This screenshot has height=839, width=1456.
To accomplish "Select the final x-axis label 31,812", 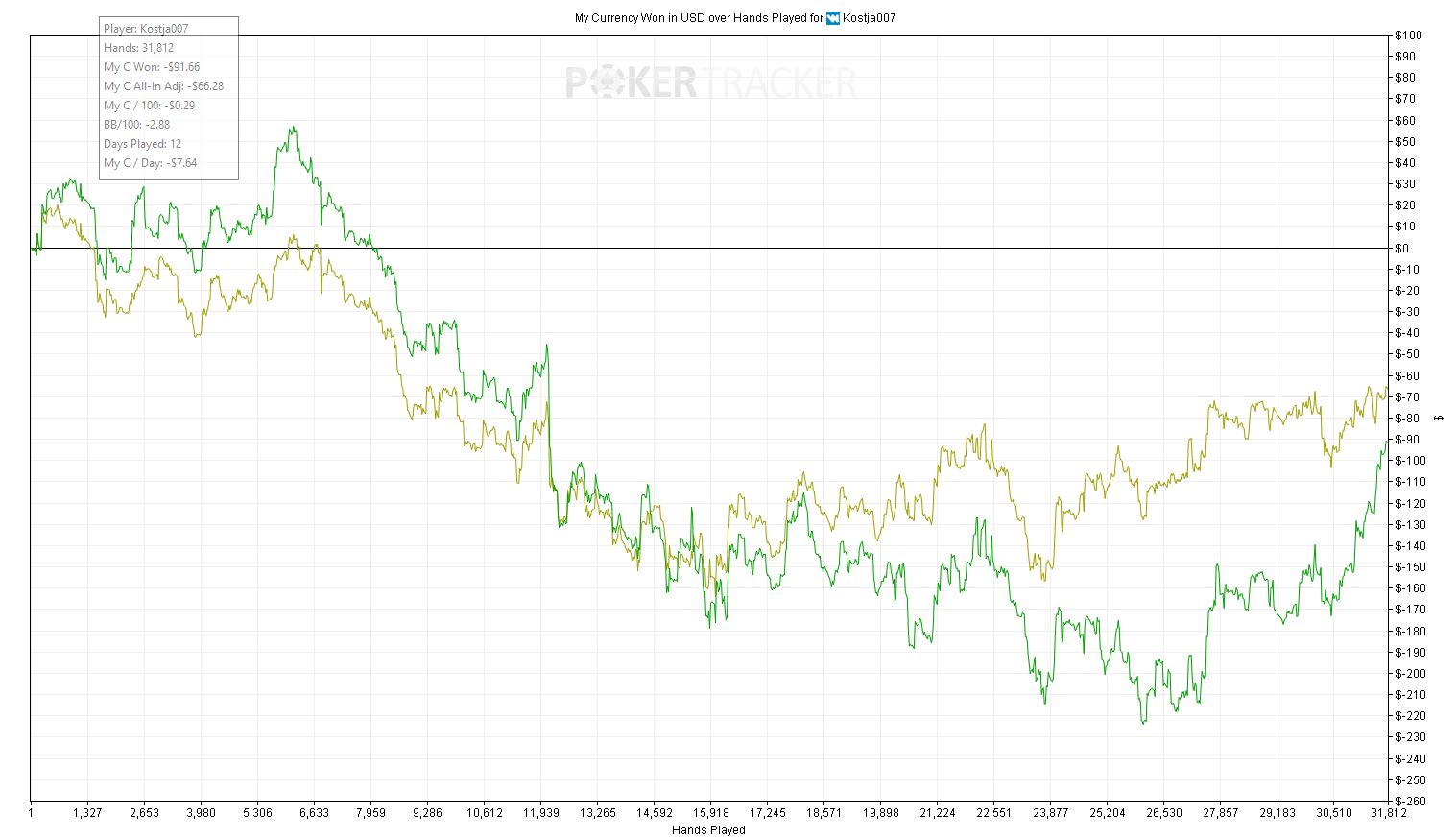I will pyautogui.click(x=1389, y=813).
